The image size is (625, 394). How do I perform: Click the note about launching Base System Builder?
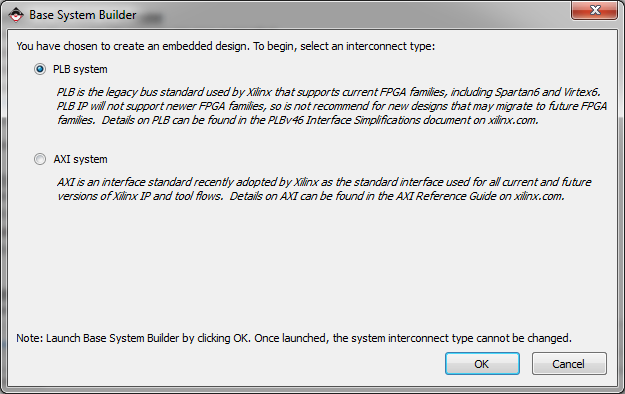(x=294, y=338)
